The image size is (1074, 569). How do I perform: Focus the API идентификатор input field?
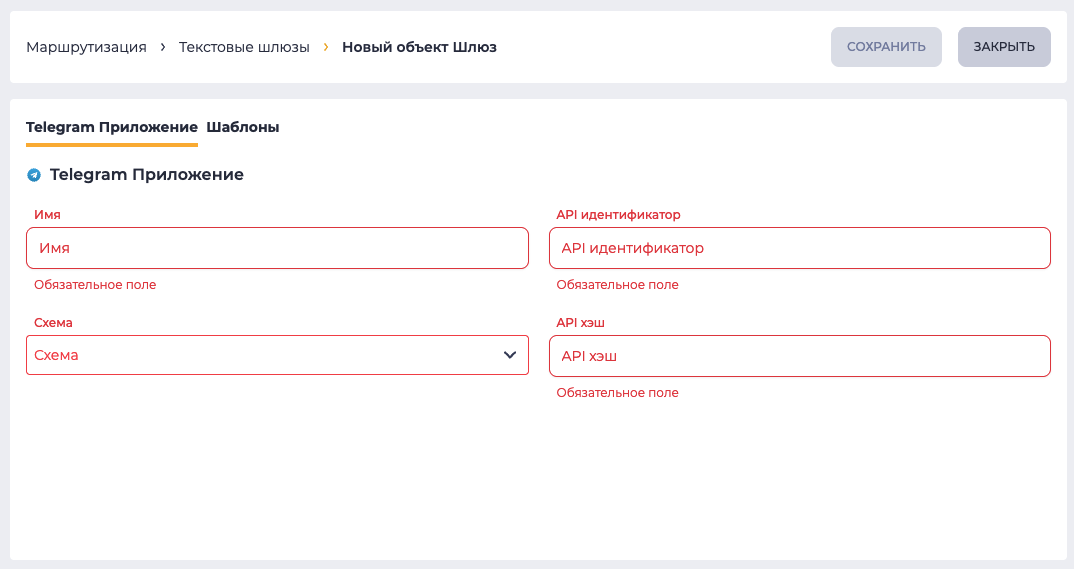(x=799, y=248)
